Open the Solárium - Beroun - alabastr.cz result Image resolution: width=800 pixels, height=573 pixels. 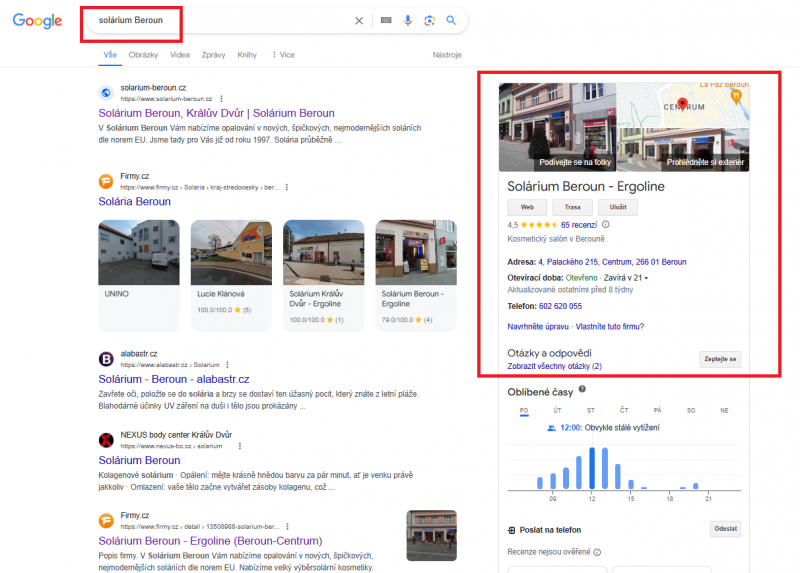[x=174, y=379]
